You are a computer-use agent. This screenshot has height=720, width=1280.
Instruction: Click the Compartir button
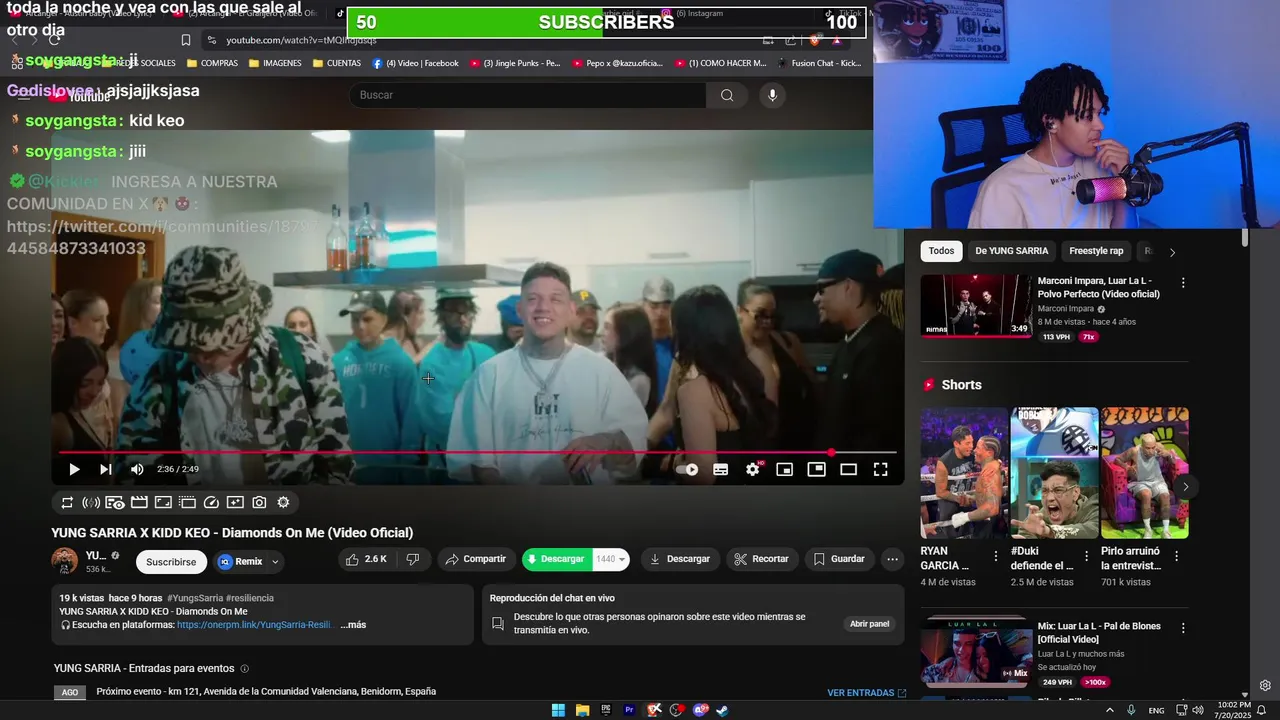coord(476,559)
